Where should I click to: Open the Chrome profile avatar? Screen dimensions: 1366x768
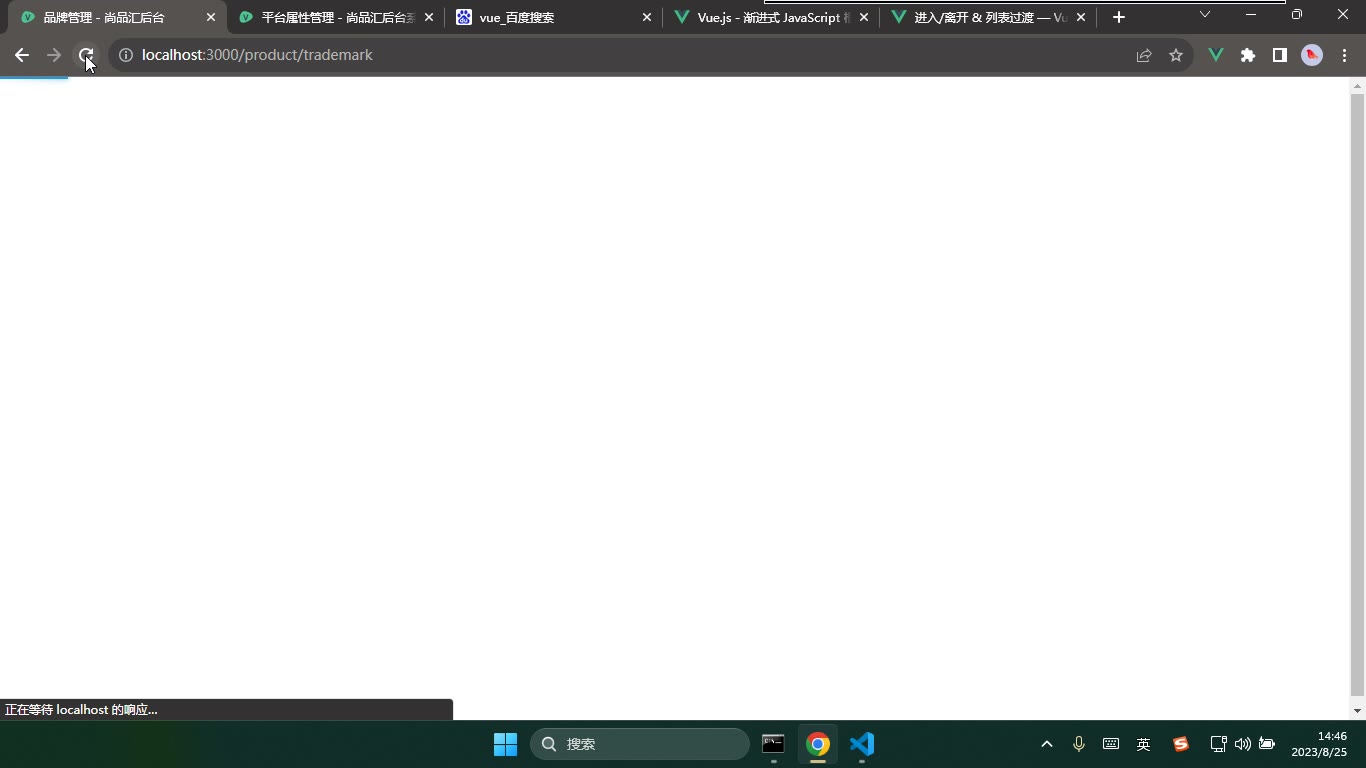click(1312, 55)
